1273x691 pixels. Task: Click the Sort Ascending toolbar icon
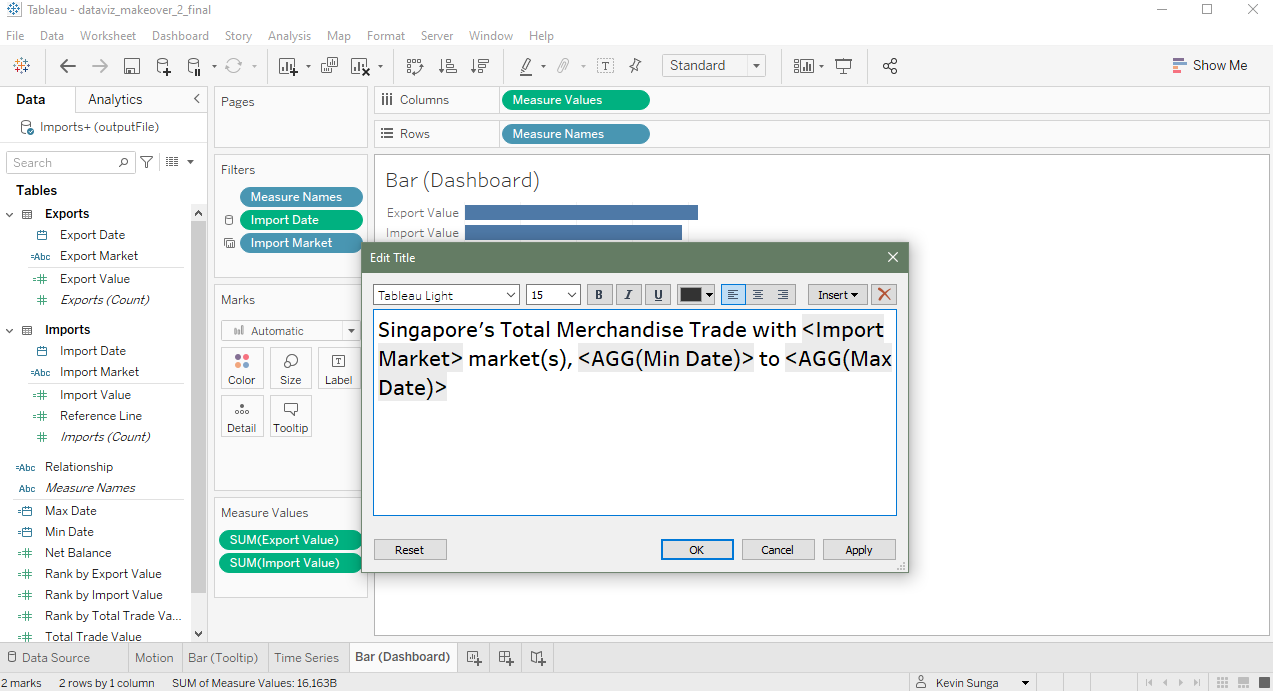coord(447,66)
